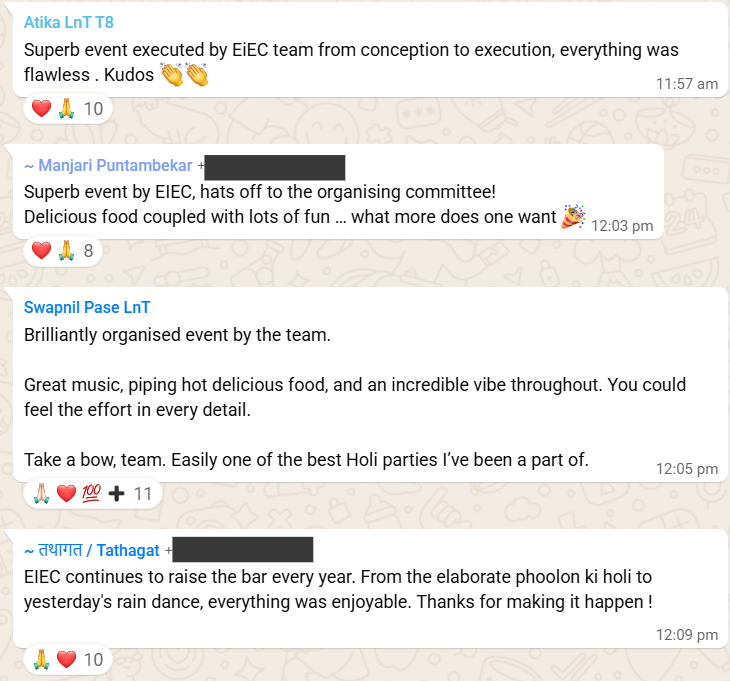
Task: Open Manjari Puntambekar's contact name
Action: 108,165
